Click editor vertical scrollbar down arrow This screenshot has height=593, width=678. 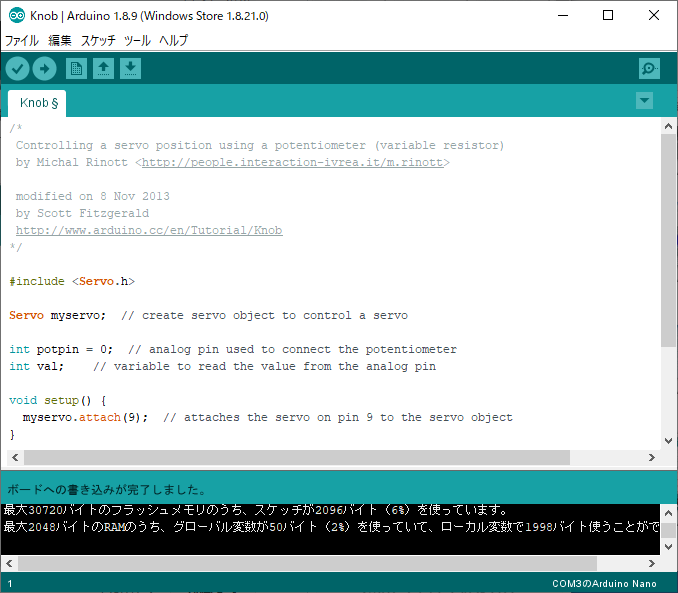668,441
